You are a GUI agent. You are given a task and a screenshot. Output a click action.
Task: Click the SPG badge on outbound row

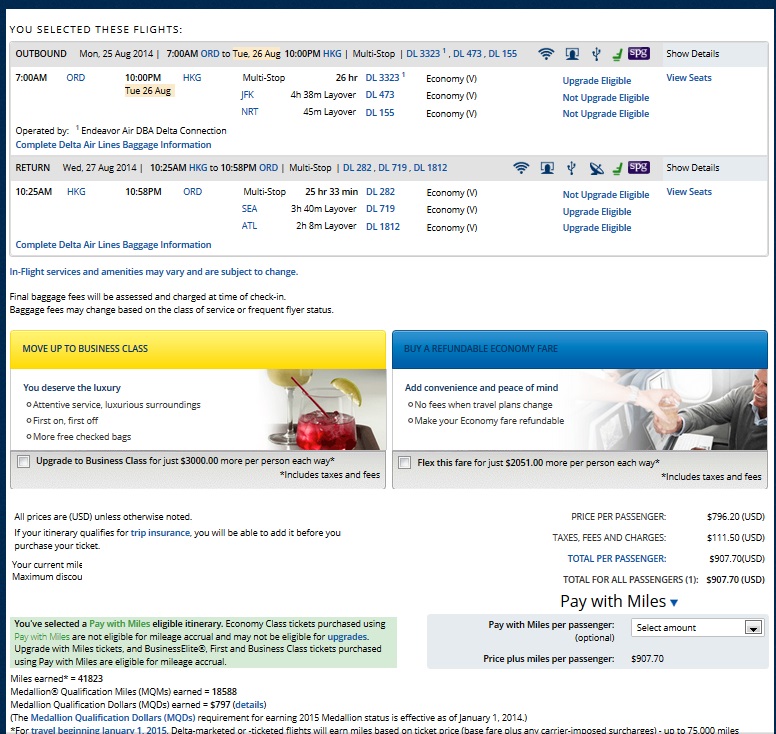pos(639,54)
